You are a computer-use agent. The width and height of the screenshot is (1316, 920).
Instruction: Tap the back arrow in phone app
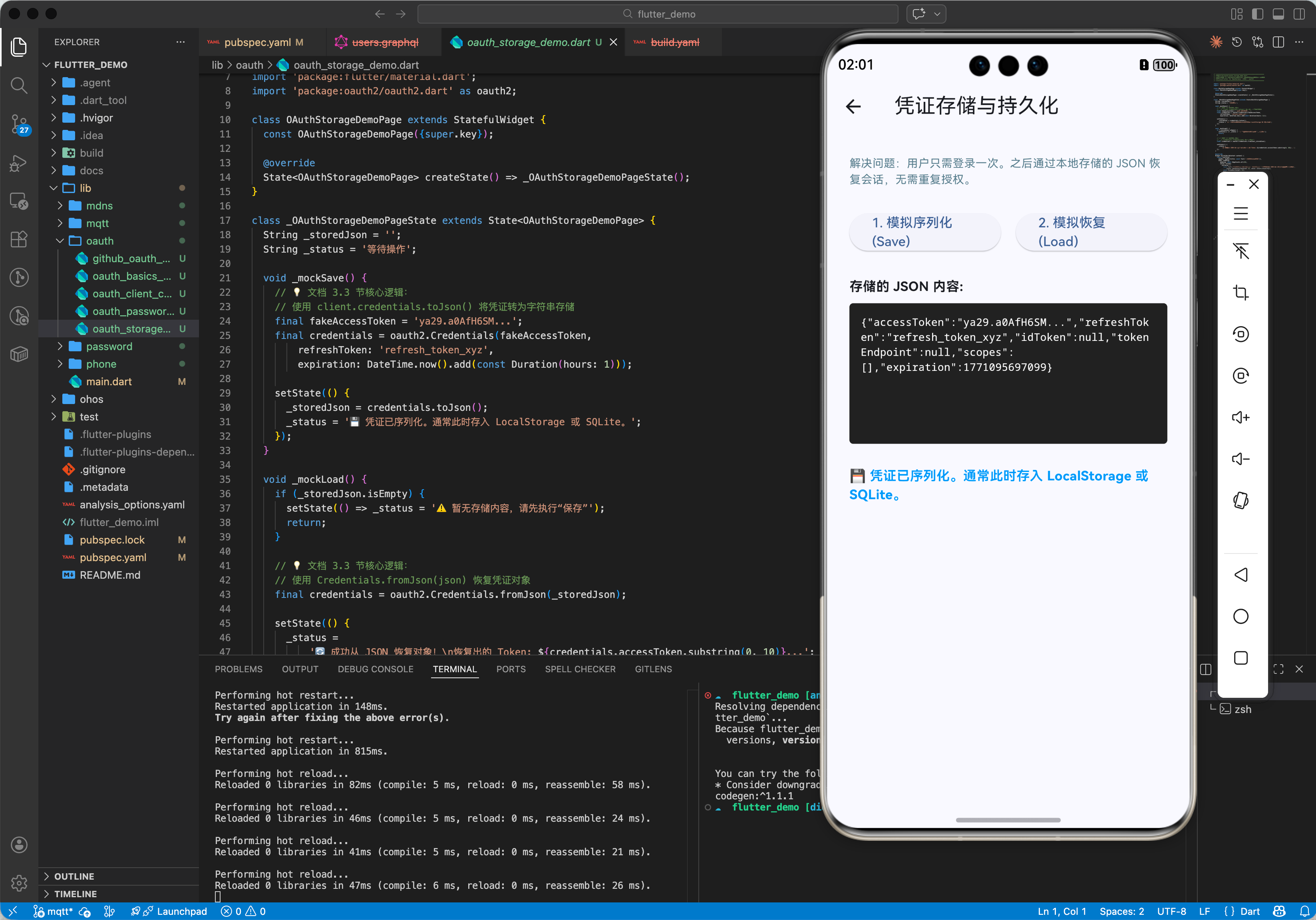[853, 106]
